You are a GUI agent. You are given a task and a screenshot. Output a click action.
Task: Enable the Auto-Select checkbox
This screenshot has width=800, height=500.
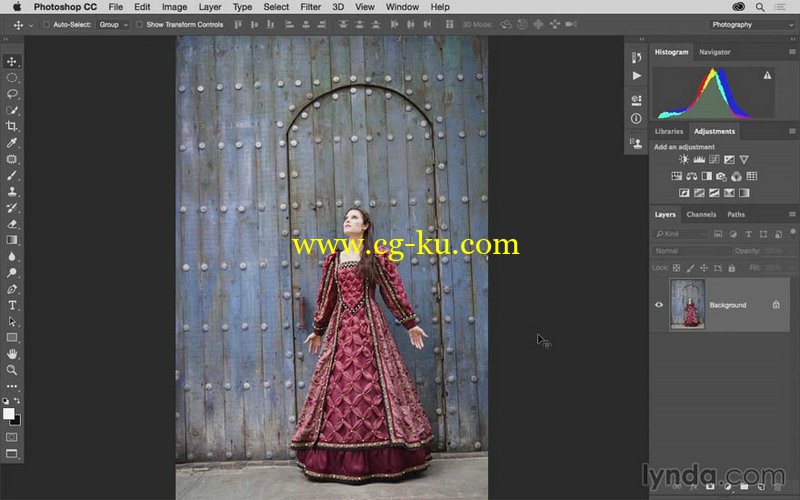tap(46, 24)
